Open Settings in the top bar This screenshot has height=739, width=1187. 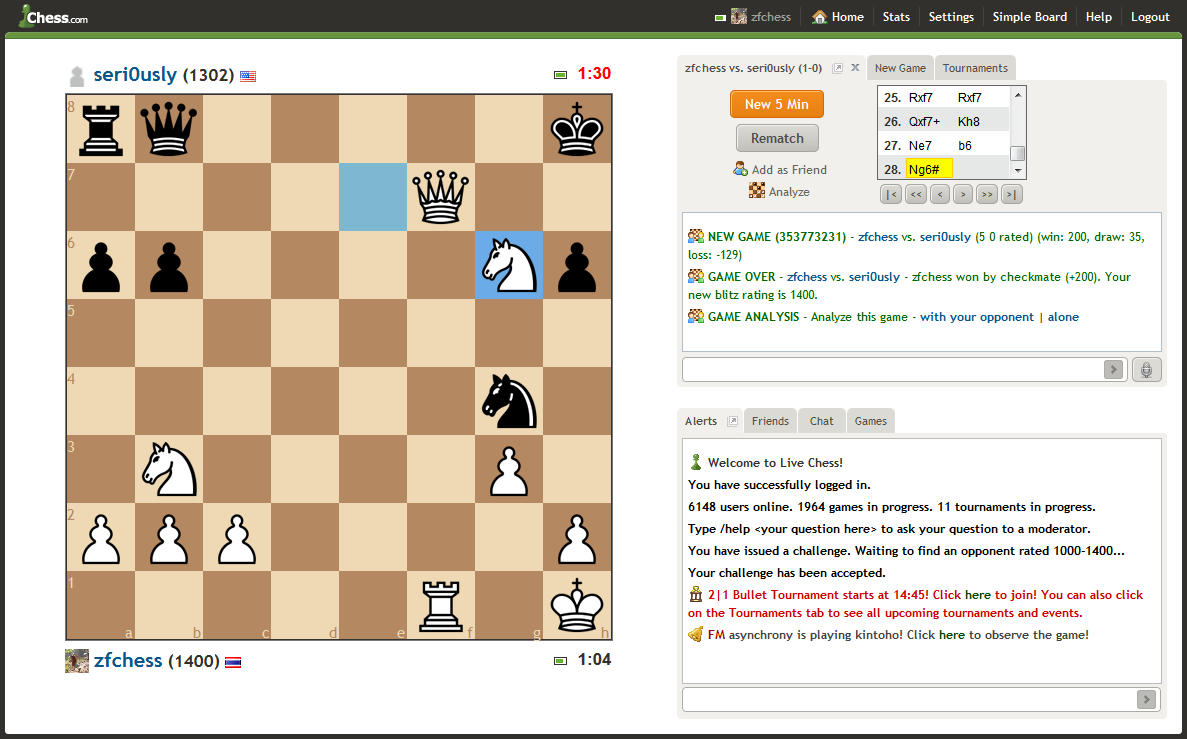(x=951, y=17)
